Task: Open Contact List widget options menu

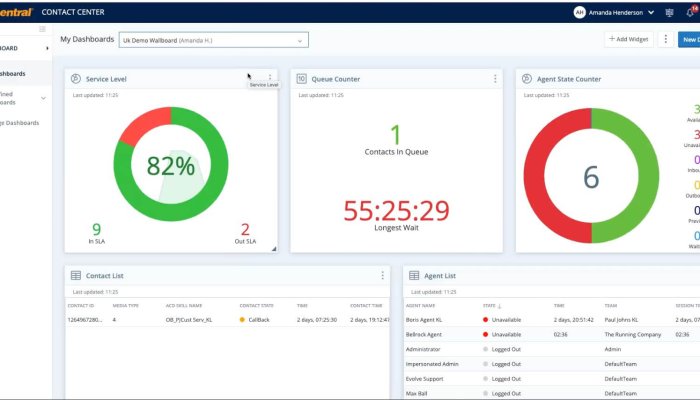Action: click(383, 275)
